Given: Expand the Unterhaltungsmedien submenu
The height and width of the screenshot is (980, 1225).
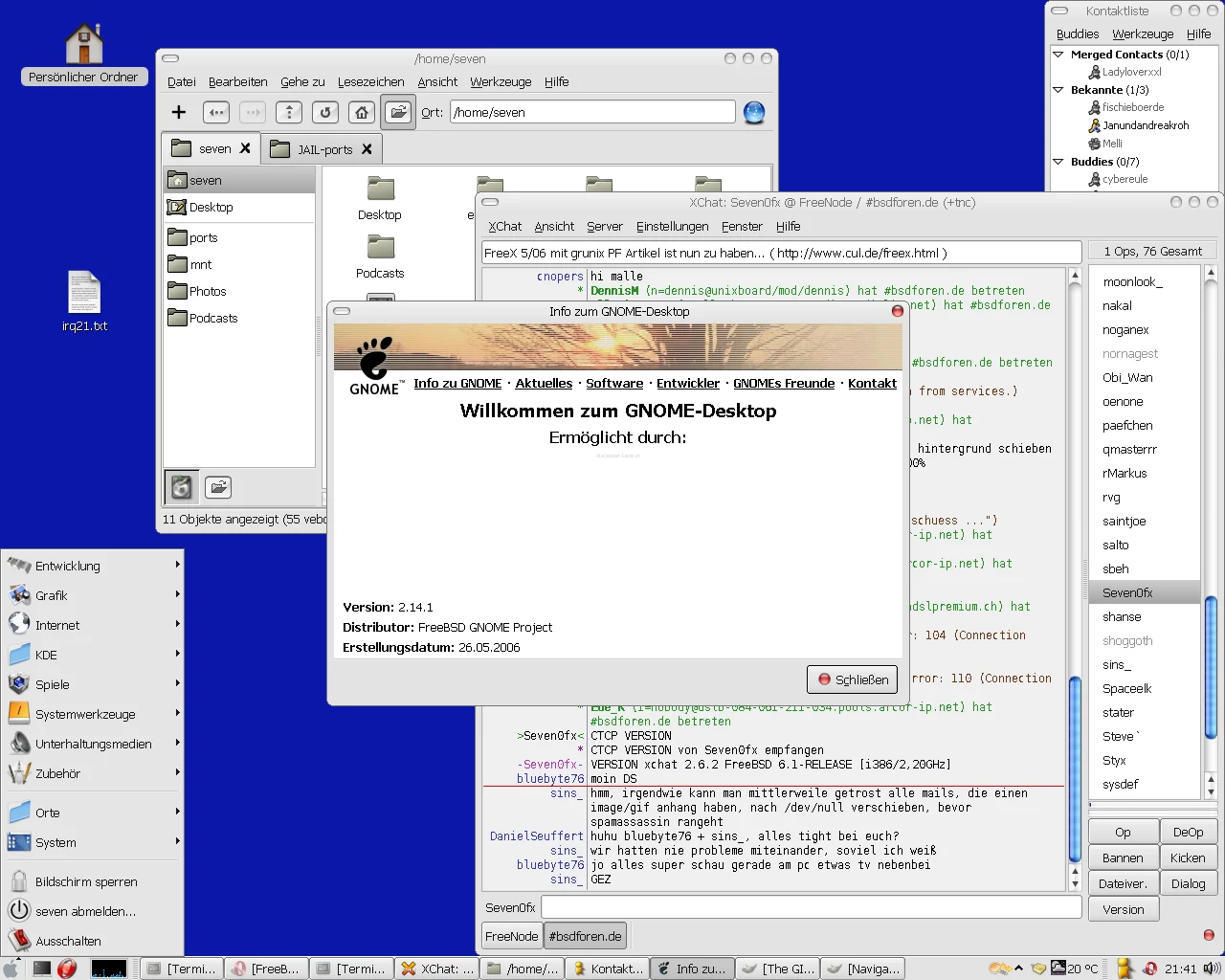Looking at the screenshot, I should coord(93,744).
